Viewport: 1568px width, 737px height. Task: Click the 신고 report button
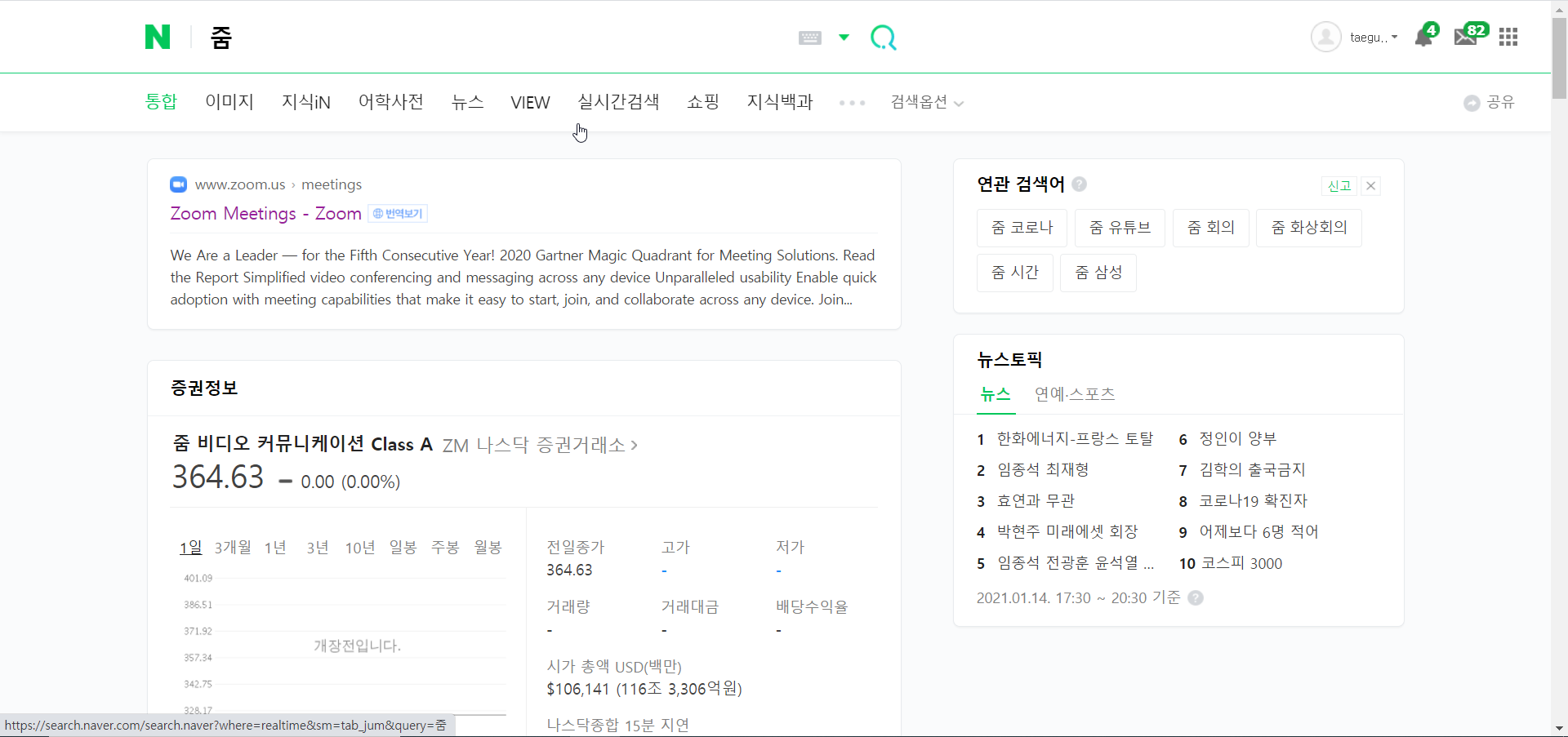click(1339, 186)
